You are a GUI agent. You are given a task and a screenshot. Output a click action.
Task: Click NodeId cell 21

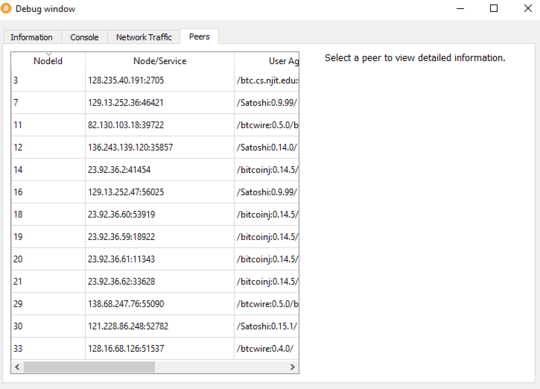point(48,282)
